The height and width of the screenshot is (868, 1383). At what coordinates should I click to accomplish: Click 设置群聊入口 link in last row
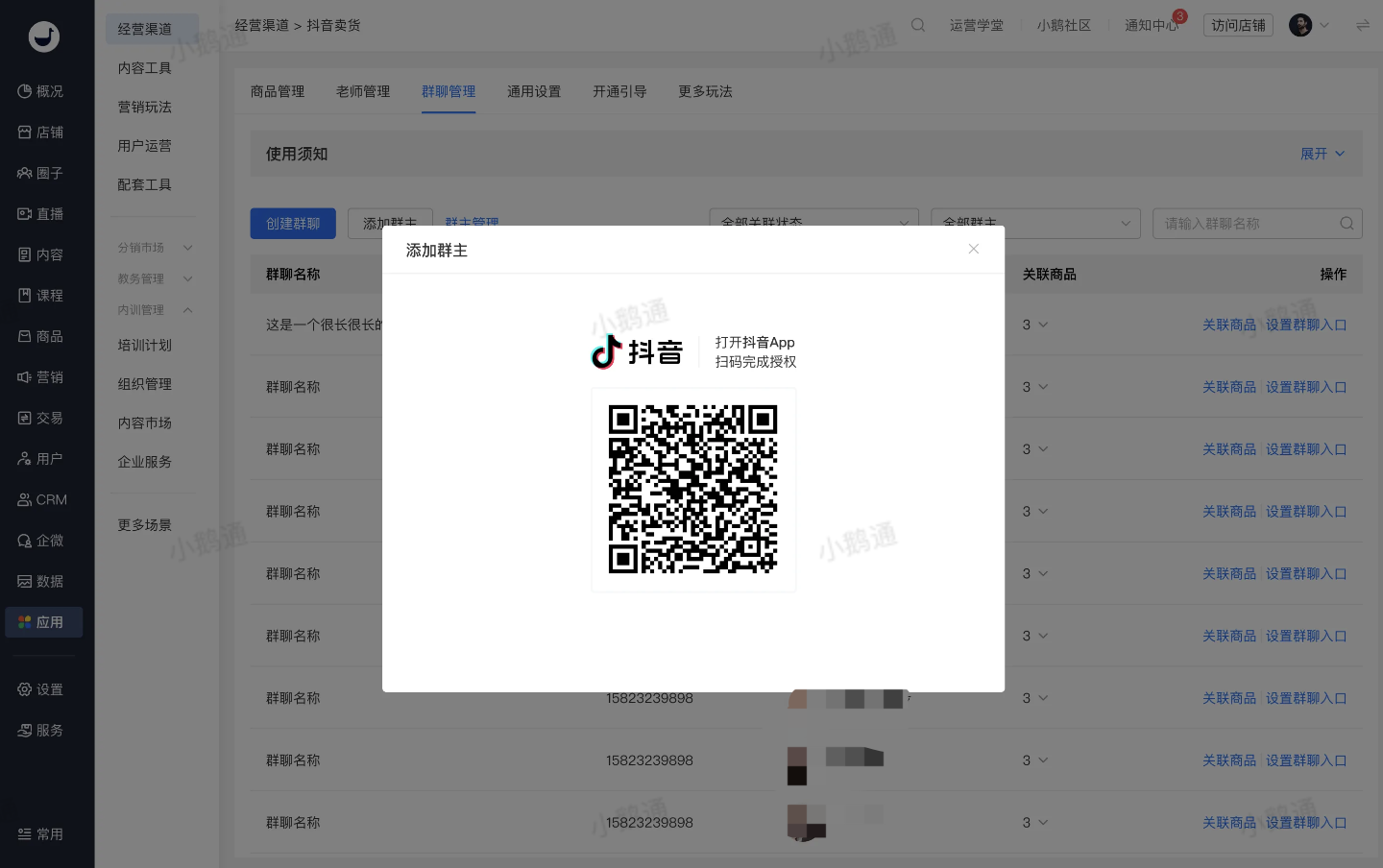pyautogui.click(x=1306, y=823)
